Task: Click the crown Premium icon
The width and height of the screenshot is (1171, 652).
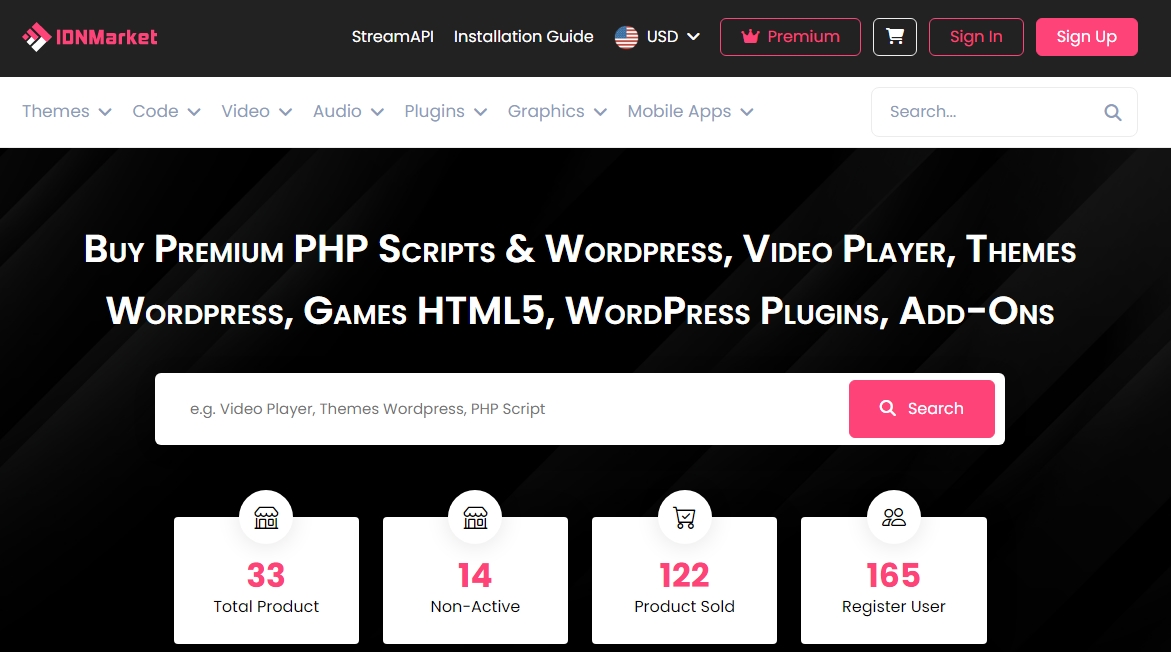Action: pyautogui.click(x=749, y=36)
